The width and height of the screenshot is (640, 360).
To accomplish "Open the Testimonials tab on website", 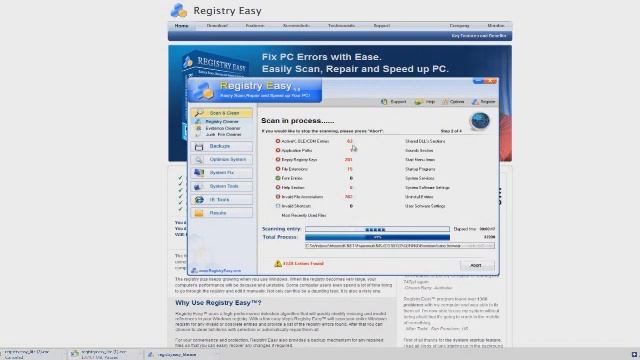I will click(x=341, y=26).
